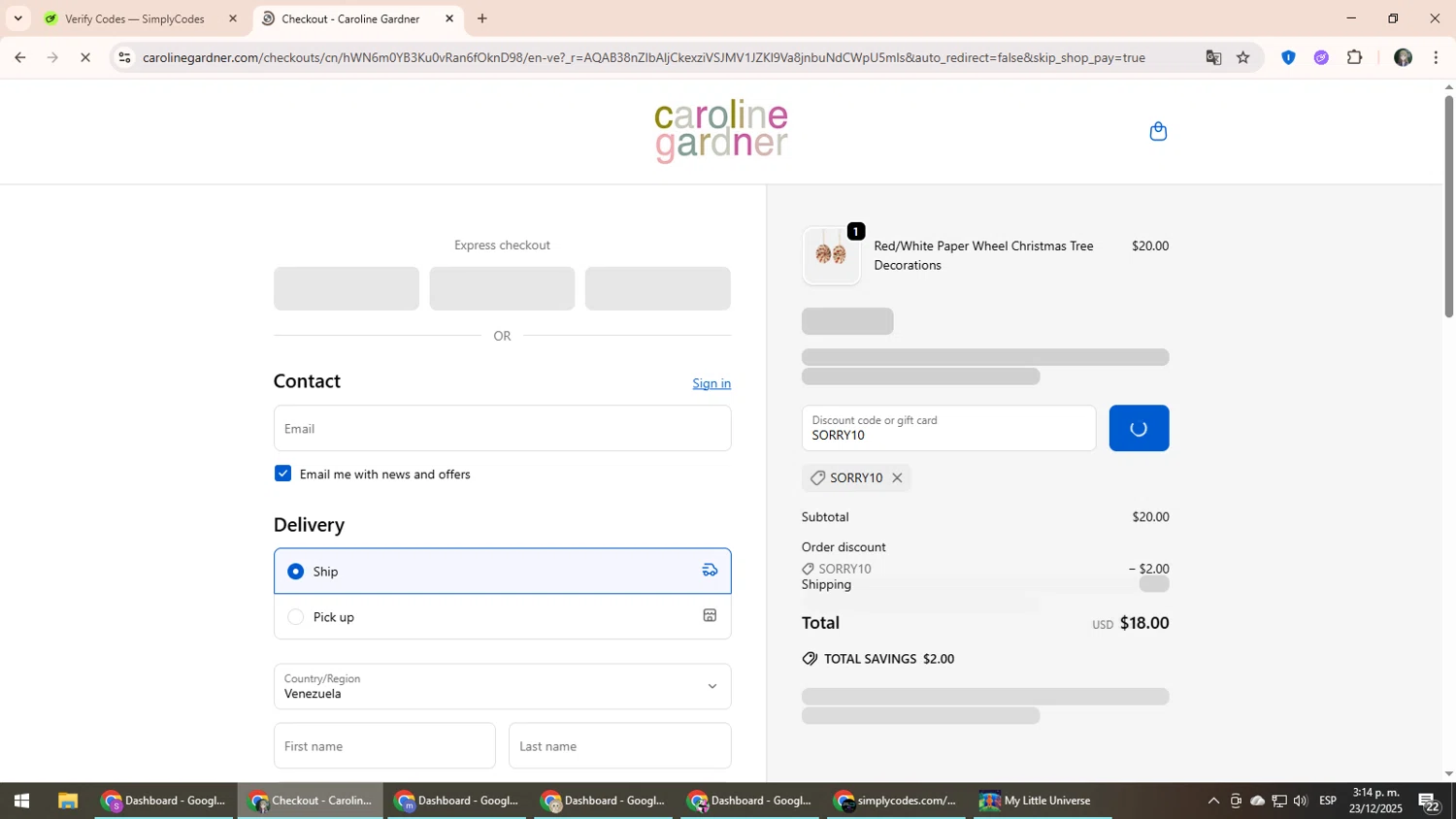Open the Windows Start menu
1456x819 pixels.
coord(21,802)
